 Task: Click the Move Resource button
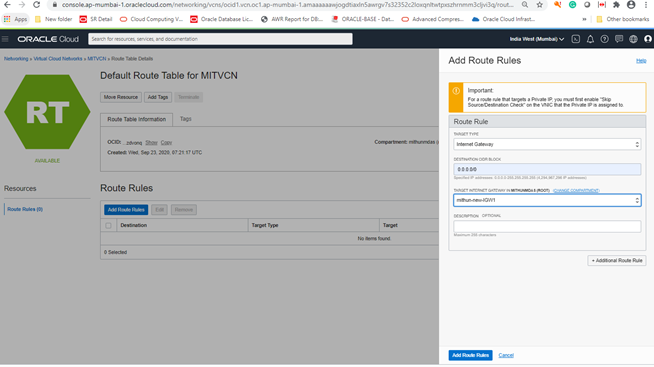pyautogui.click(x=121, y=97)
